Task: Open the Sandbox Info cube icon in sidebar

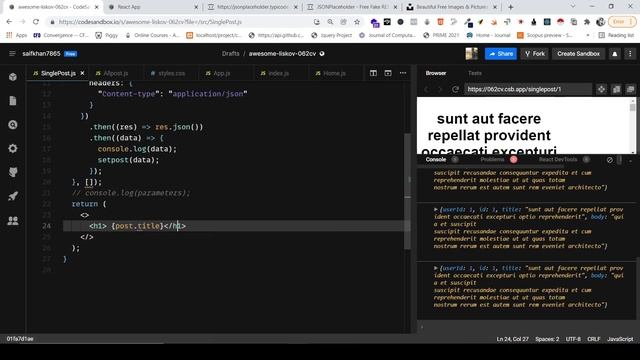Action: (13, 77)
